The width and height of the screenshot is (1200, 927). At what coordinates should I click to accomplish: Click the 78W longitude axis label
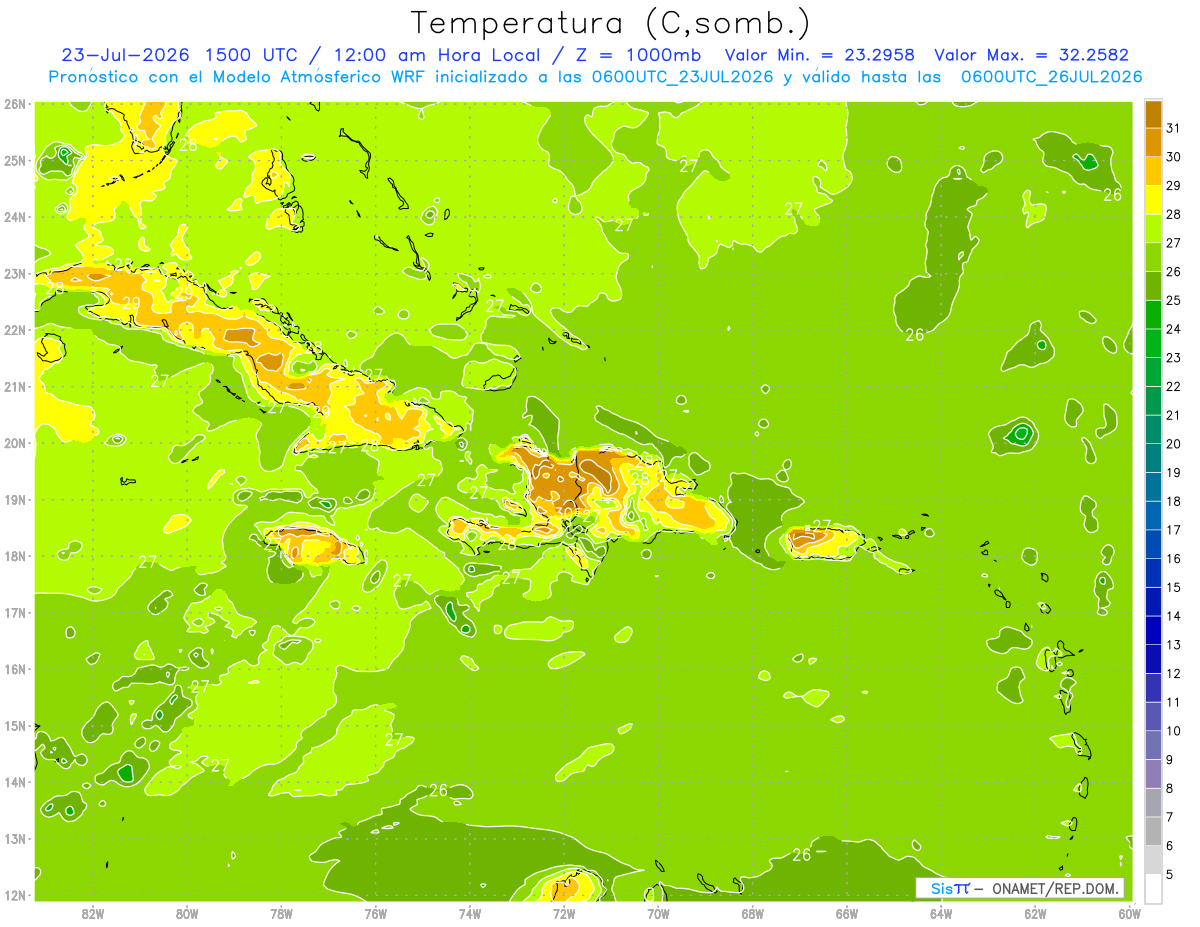(281, 914)
